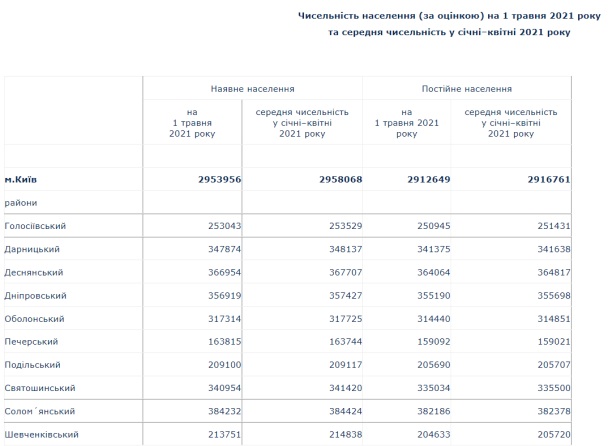Click the 'Солом´янський' district name

pos(40,411)
